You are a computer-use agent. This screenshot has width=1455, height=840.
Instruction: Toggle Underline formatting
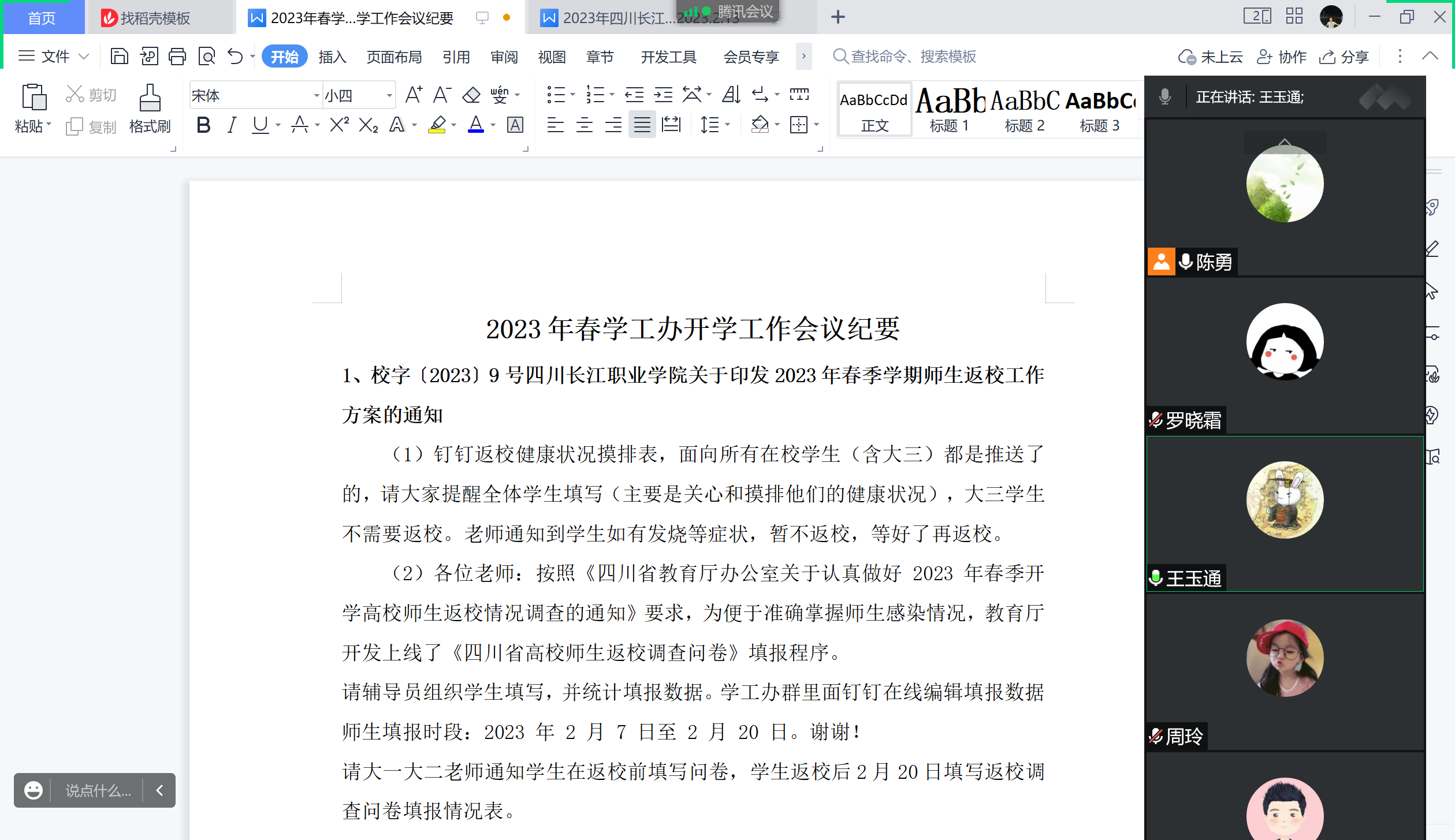pos(261,125)
